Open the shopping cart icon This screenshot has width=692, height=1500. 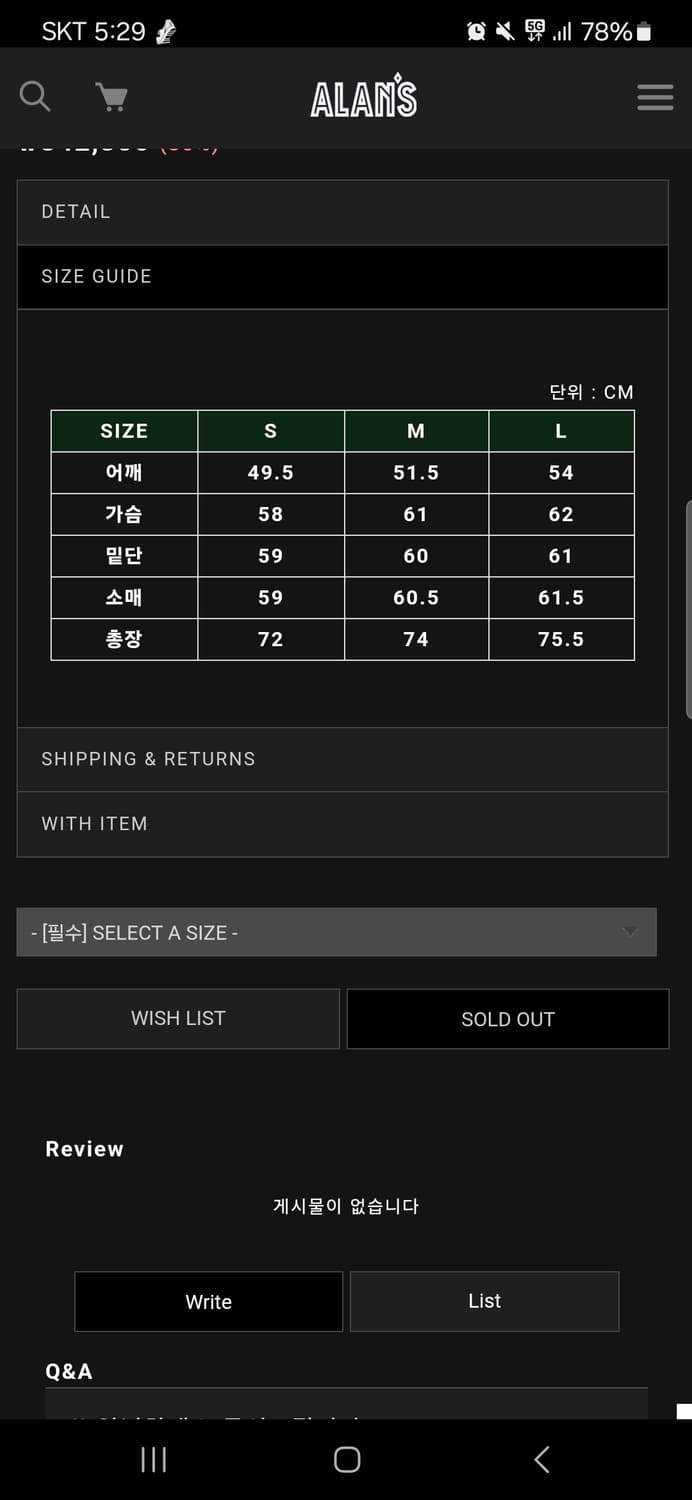tap(111, 97)
